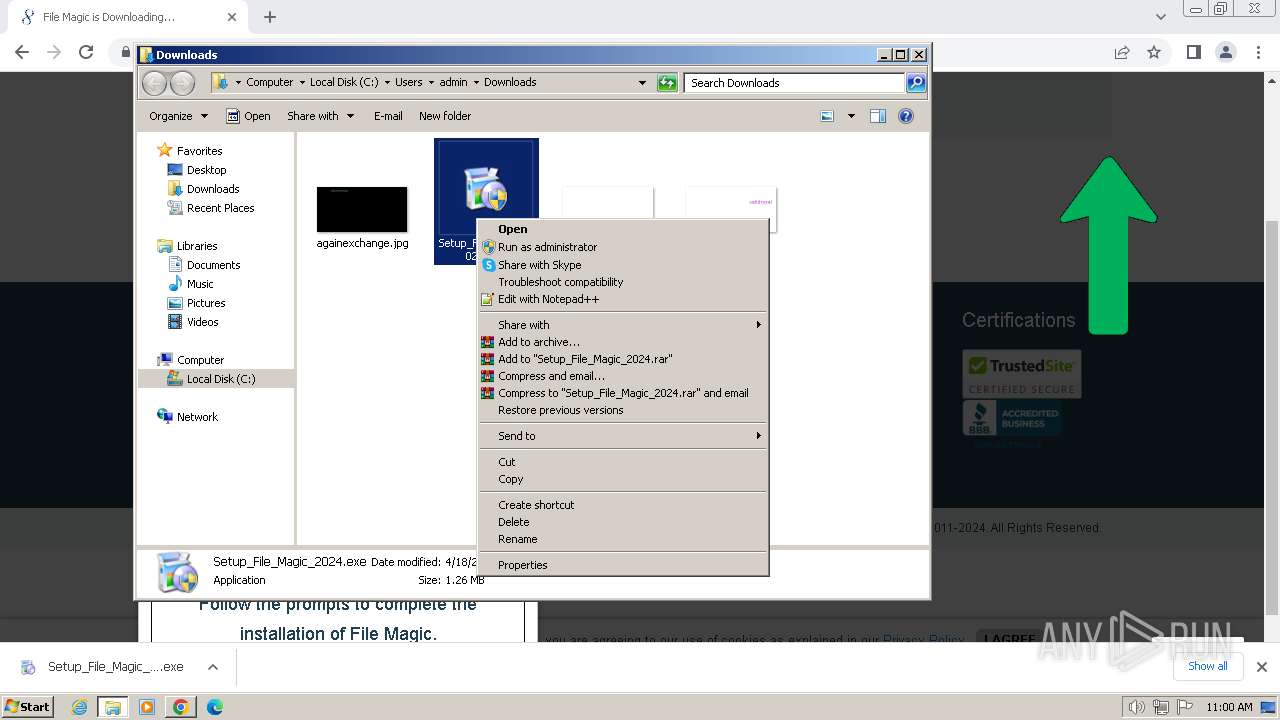Click the Search Downloads field
This screenshot has width=1280, height=720.
coord(795,83)
